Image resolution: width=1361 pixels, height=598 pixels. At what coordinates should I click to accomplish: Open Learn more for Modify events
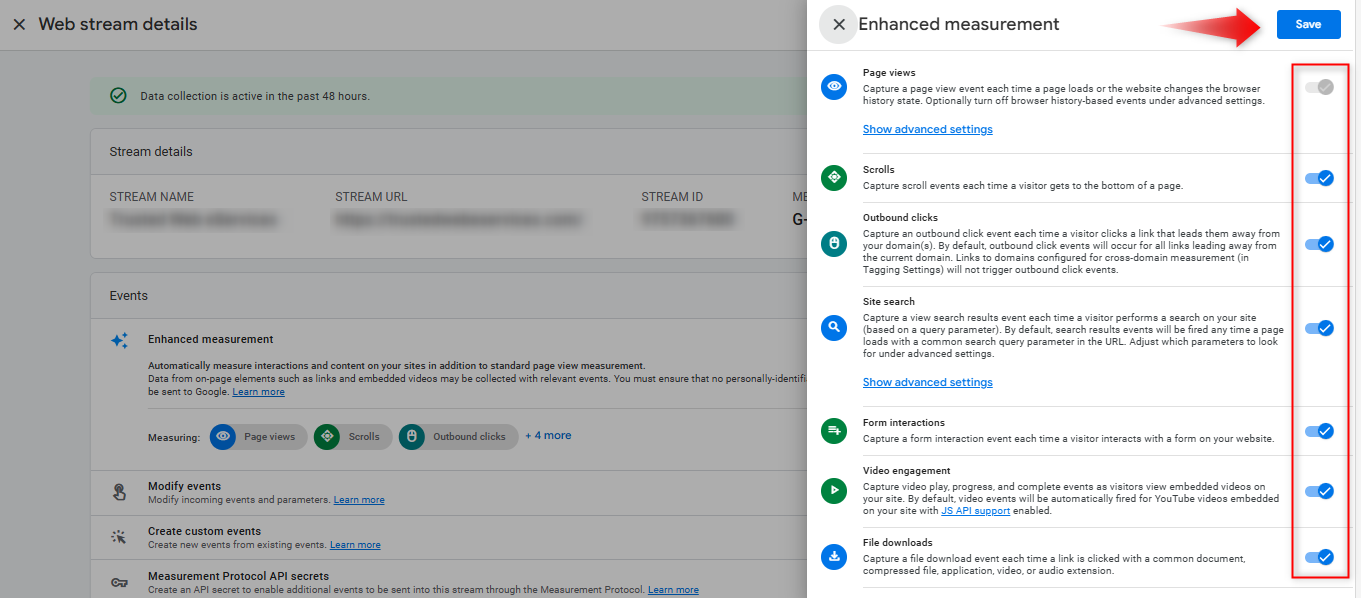click(359, 500)
